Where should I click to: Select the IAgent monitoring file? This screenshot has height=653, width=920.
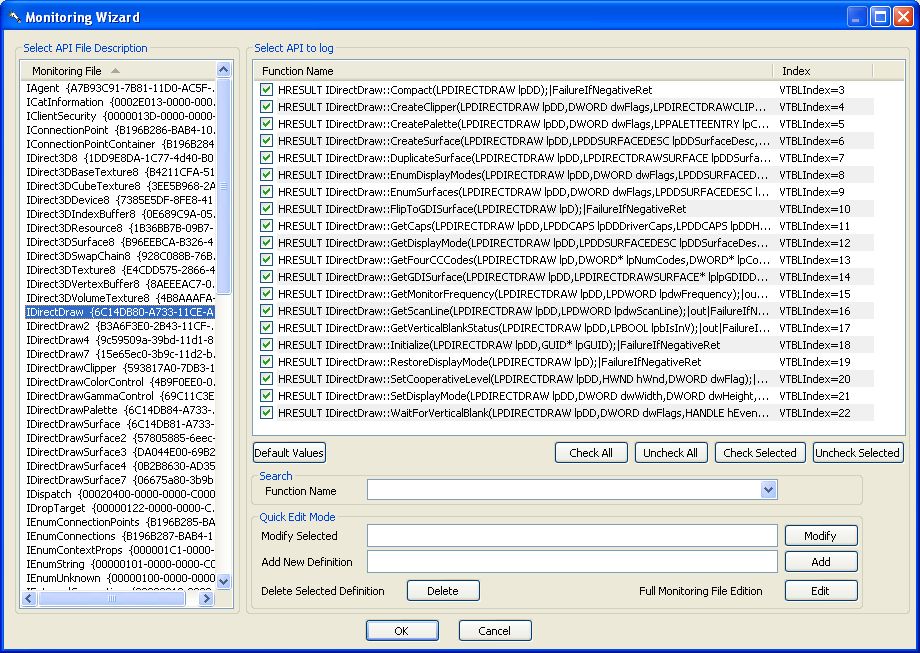(x=120, y=88)
